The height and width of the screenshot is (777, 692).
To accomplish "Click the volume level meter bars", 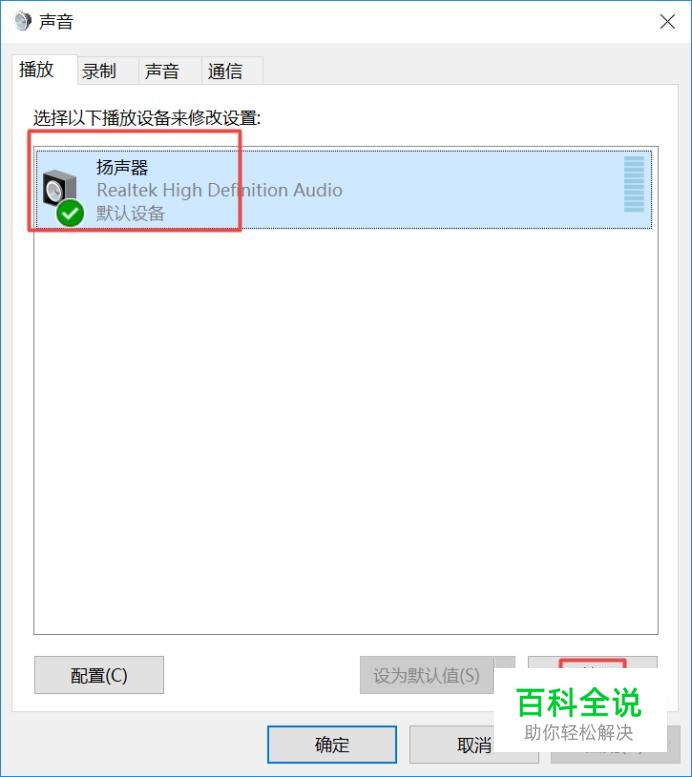I will tap(634, 184).
